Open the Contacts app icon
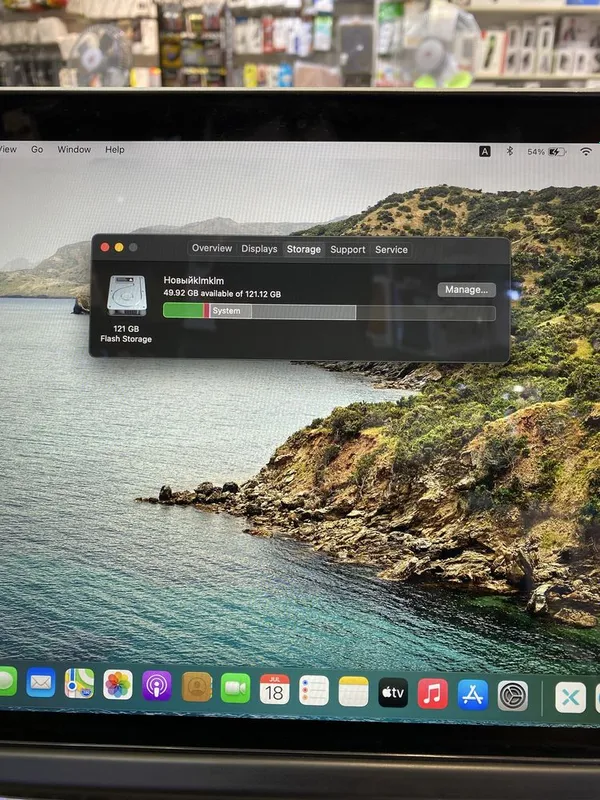600x800 pixels. point(196,687)
